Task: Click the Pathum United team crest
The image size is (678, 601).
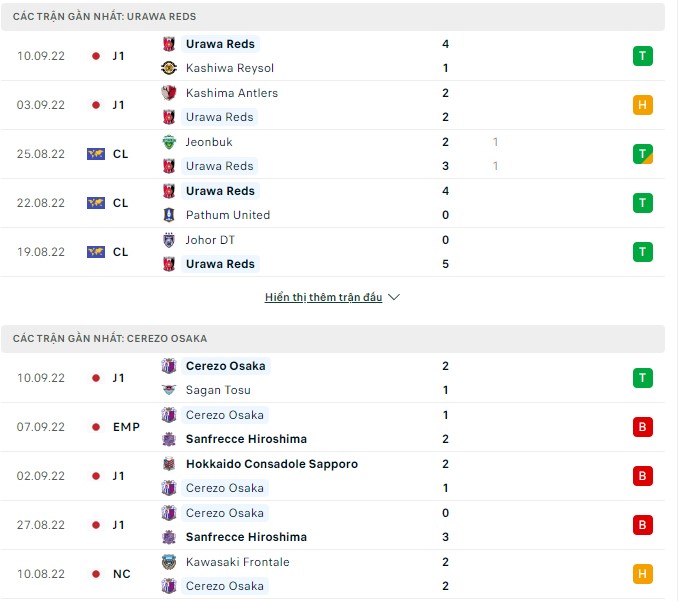Action: (169, 215)
